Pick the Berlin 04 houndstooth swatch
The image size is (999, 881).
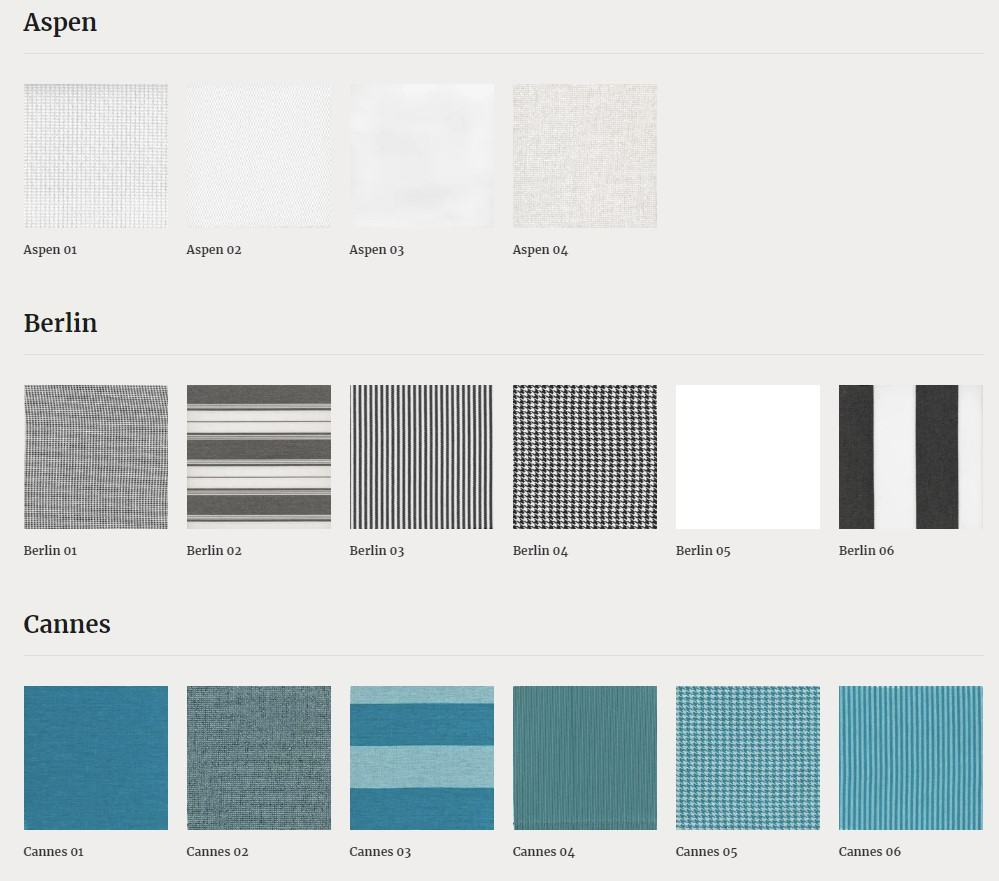(x=585, y=457)
